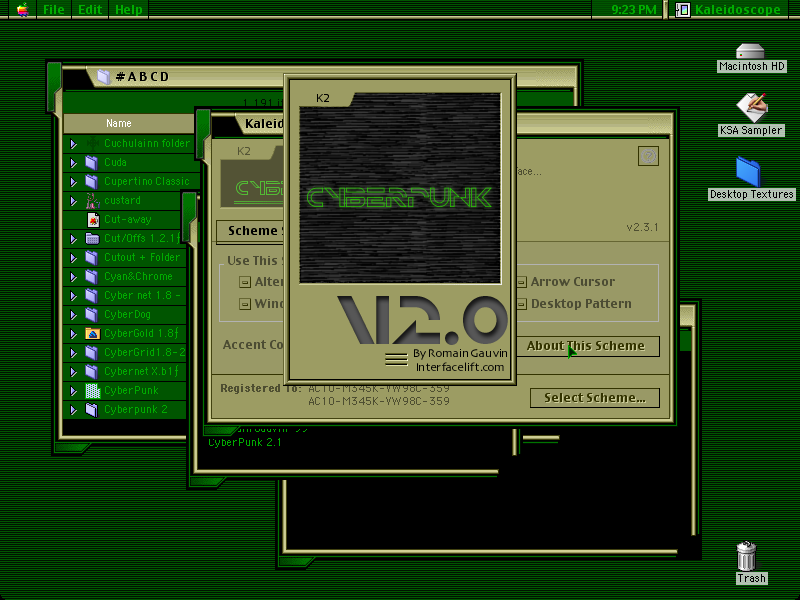Click the folder icon in the #ABCD title bar

pyautogui.click(x=104, y=77)
